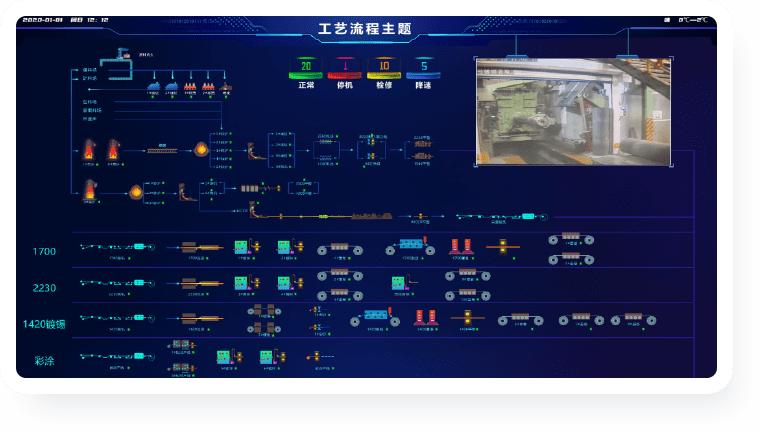Click blue coating line with alert, 1420镀锡 row

pos(375,318)
